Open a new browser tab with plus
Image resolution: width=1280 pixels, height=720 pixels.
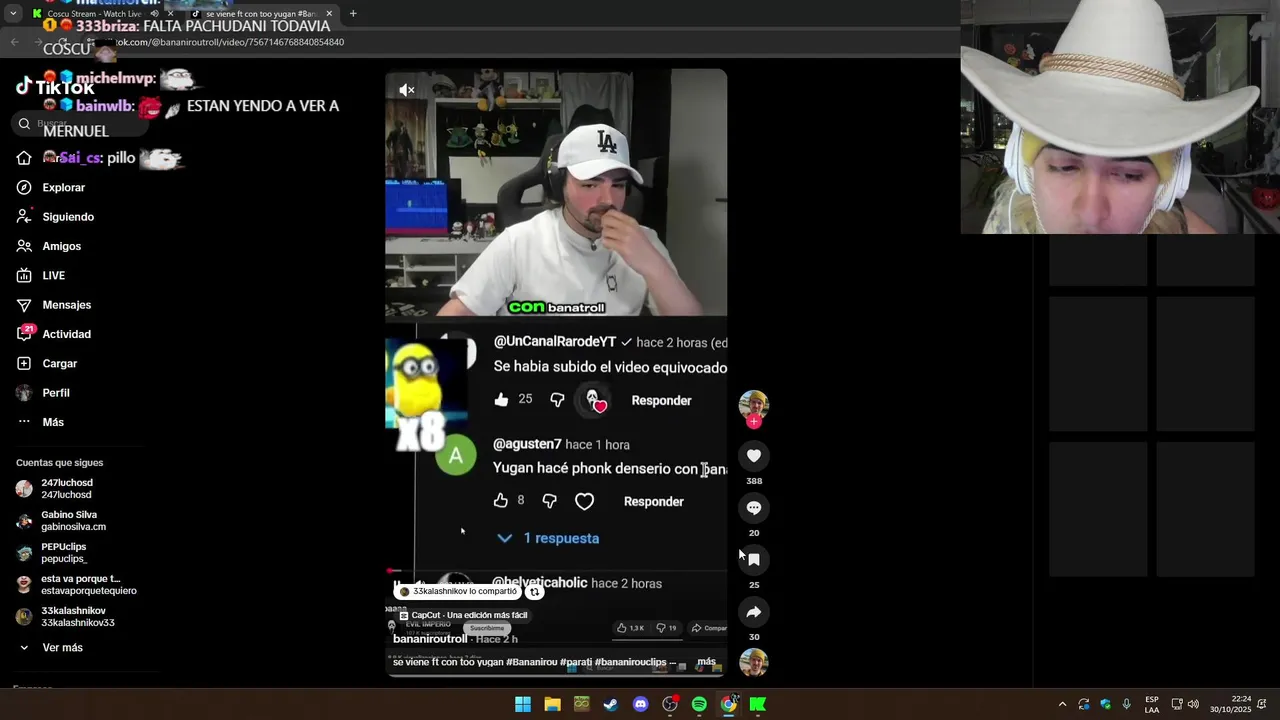353,14
